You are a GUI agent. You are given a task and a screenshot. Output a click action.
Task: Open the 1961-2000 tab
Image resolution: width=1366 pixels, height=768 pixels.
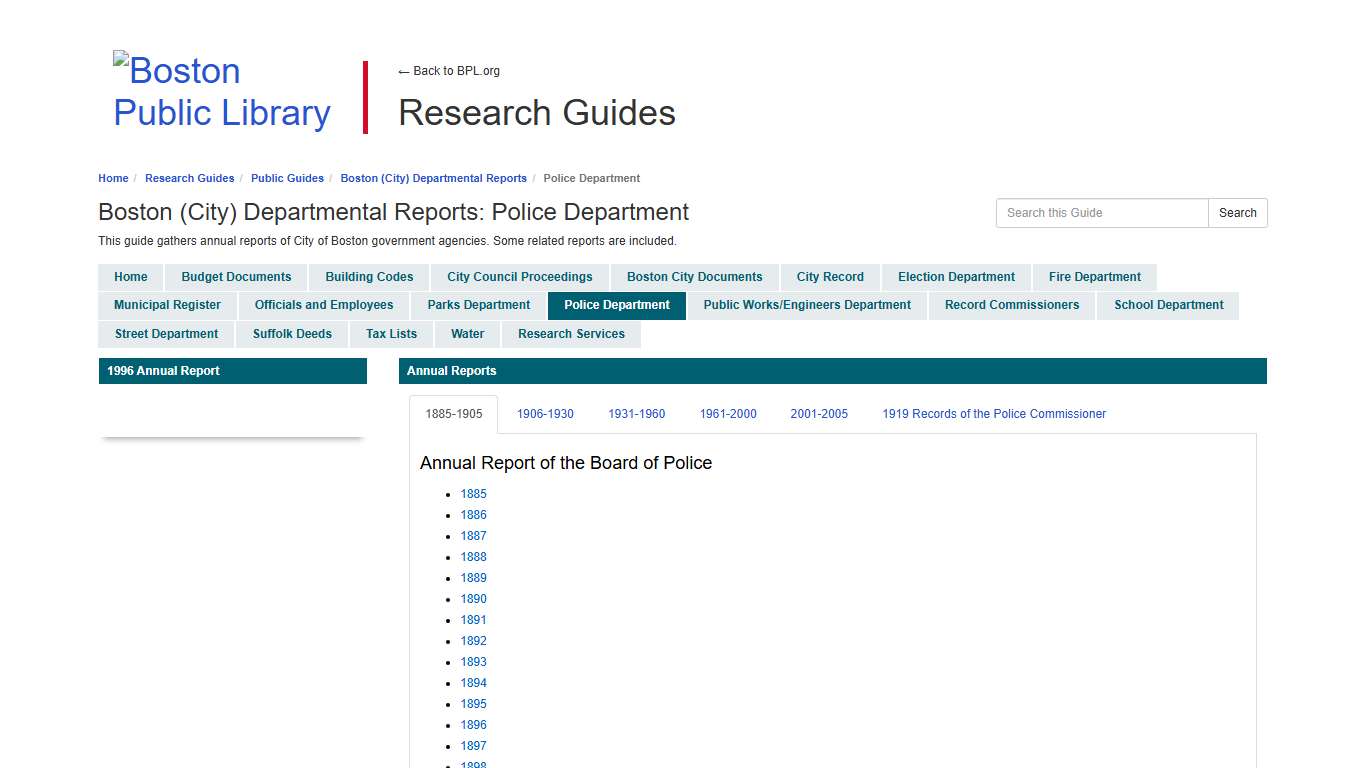[x=727, y=413]
